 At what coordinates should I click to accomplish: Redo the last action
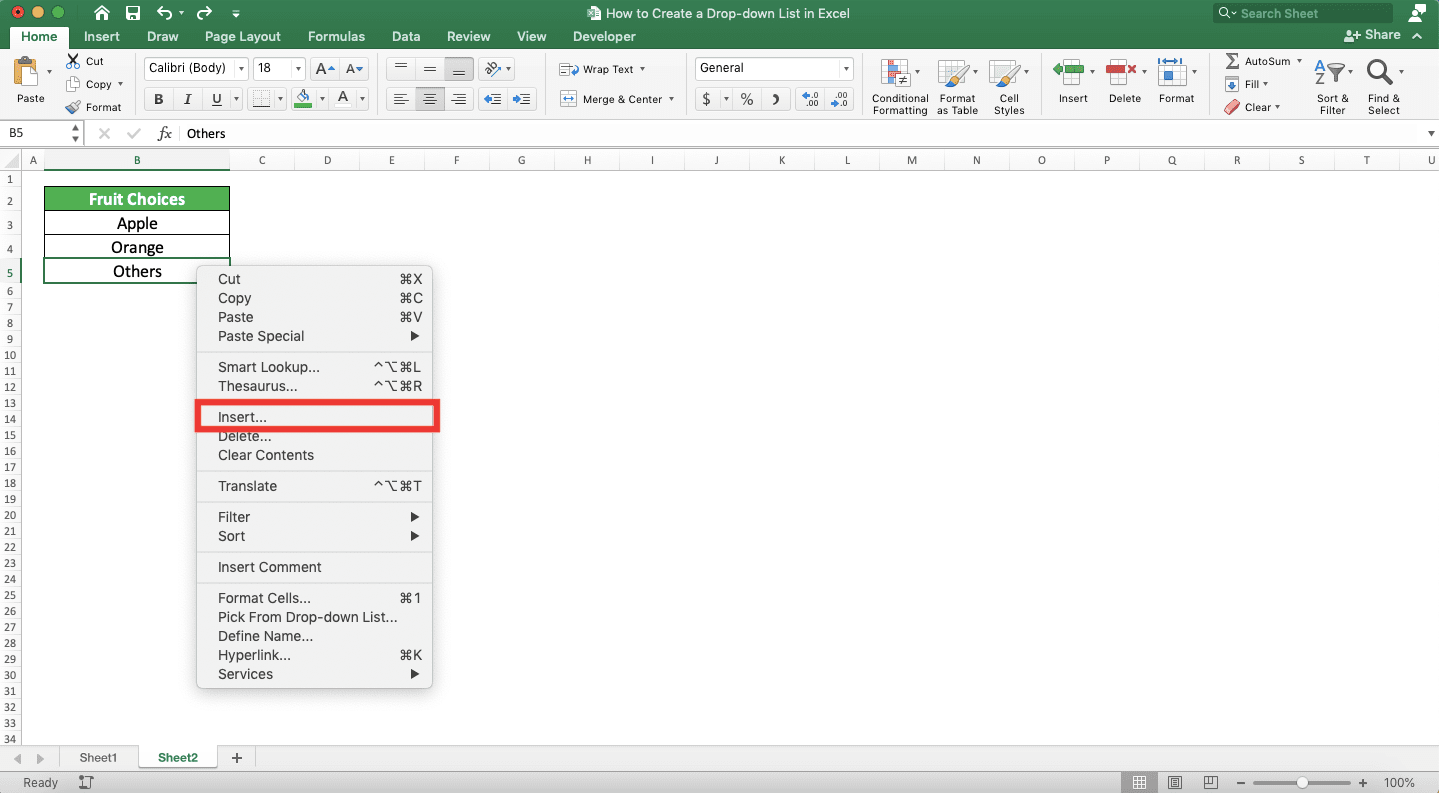tap(204, 13)
